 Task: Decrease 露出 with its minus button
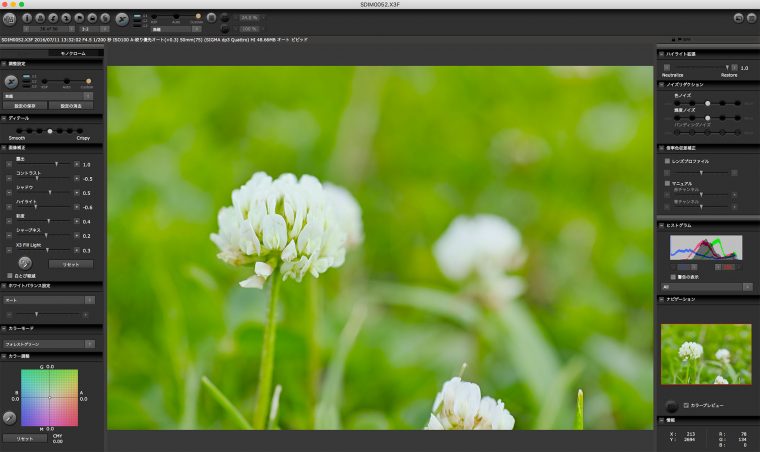click(x=9, y=165)
